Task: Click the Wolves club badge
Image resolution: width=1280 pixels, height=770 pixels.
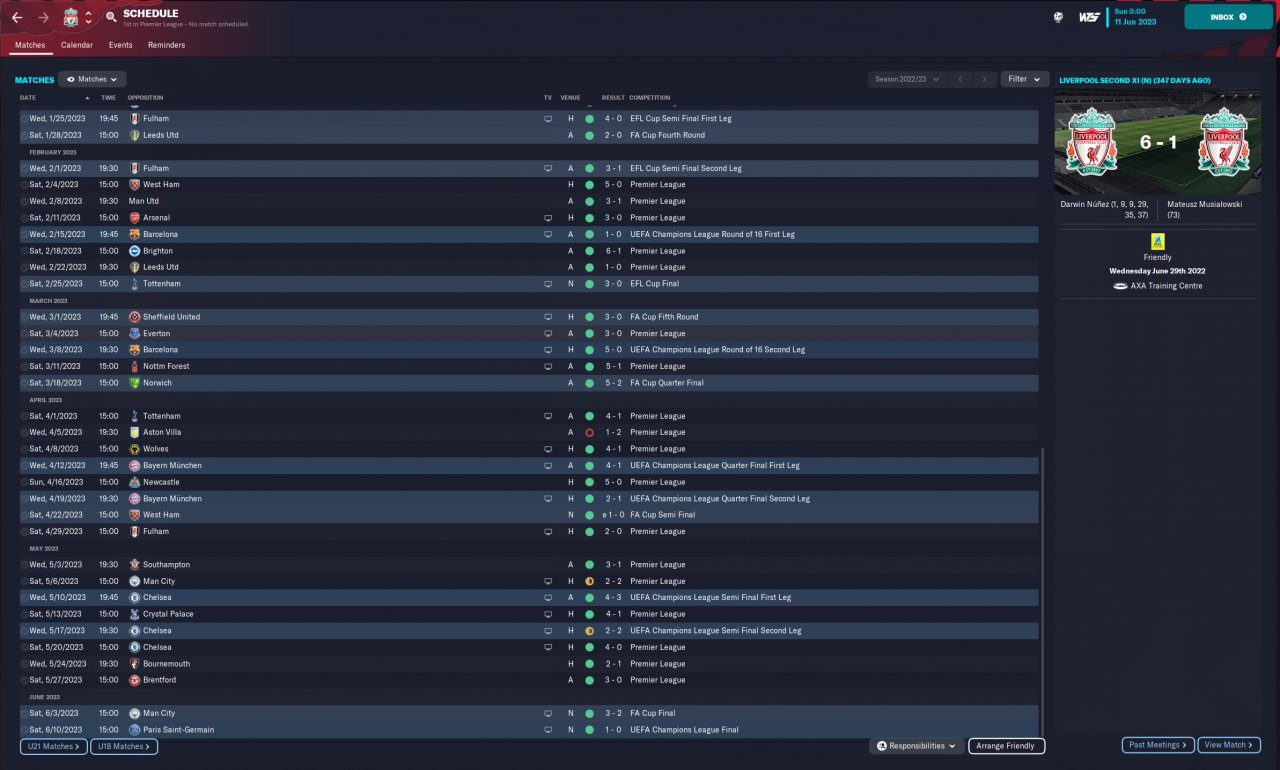Action: point(134,449)
